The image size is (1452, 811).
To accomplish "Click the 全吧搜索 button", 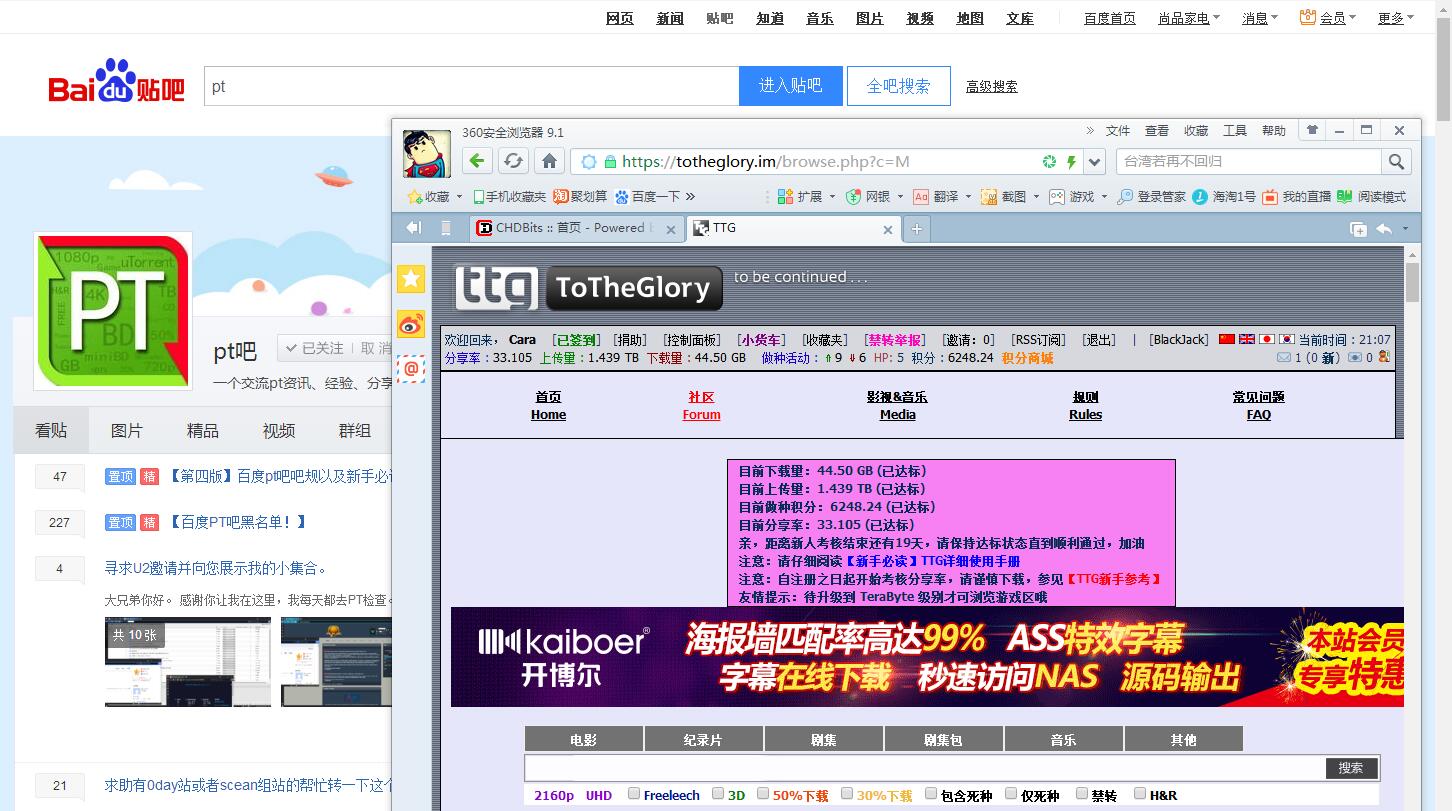I will 899,86.
